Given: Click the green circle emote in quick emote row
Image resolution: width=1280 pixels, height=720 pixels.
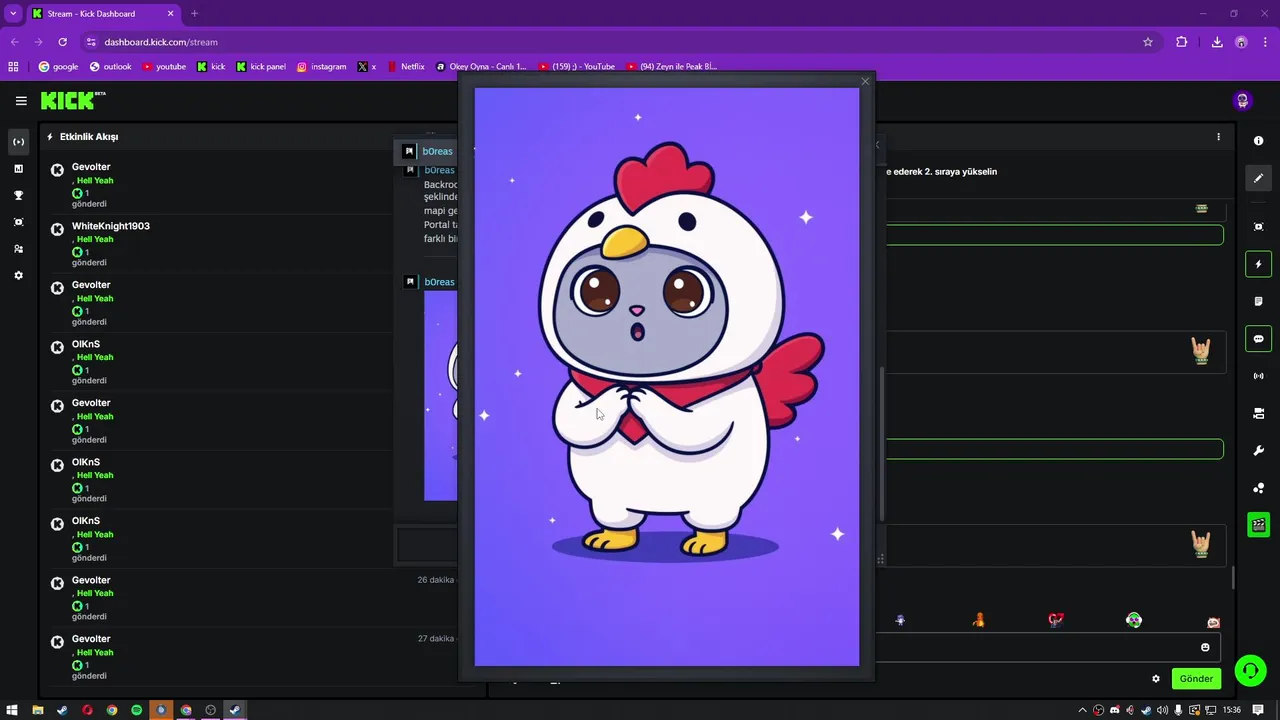Looking at the screenshot, I should click(1133, 620).
